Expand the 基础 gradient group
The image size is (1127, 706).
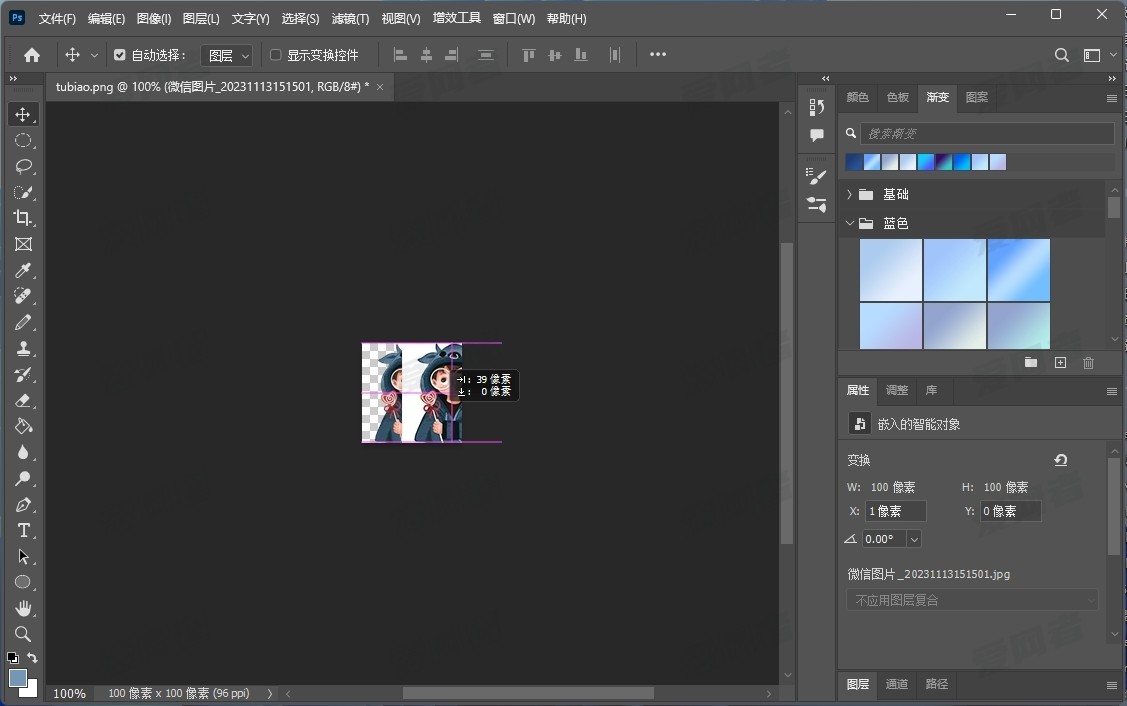point(849,194)
